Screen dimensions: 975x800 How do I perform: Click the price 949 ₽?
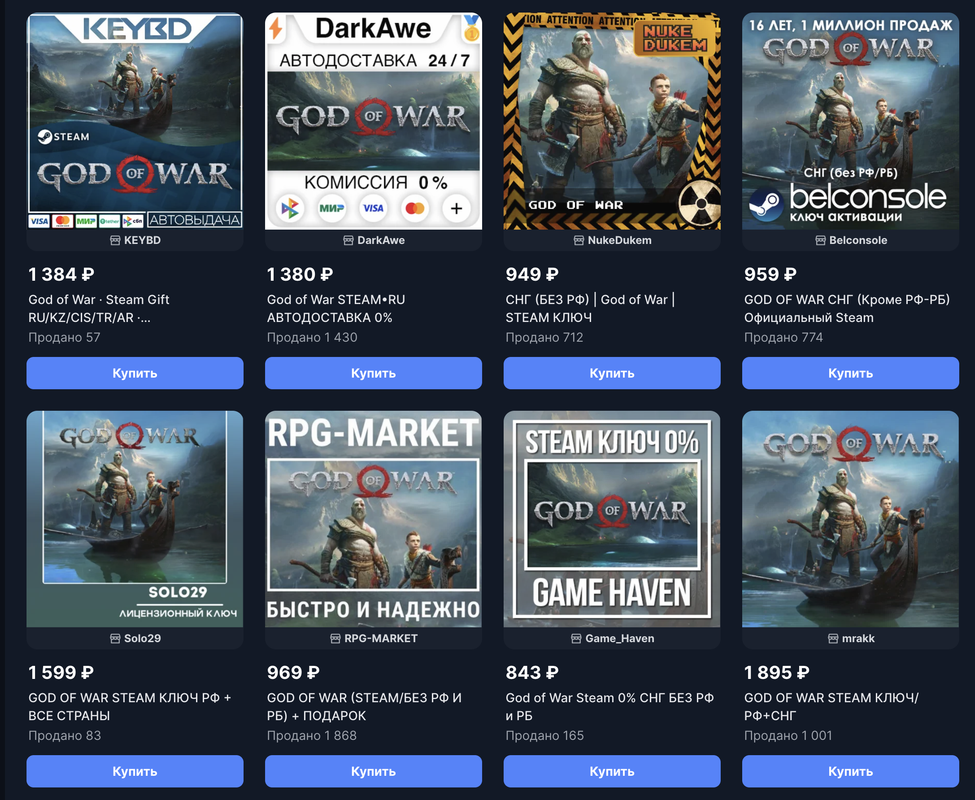tap(532, 274)
